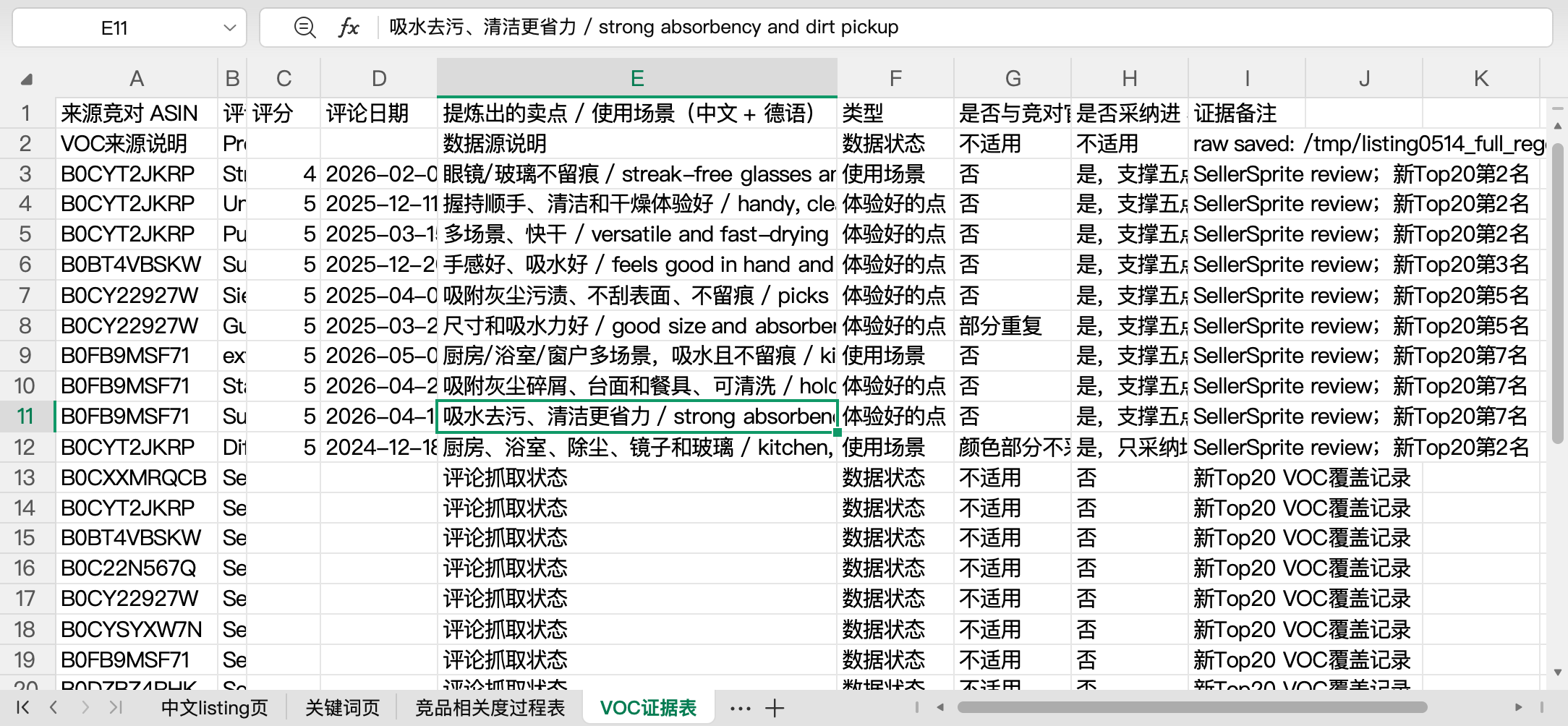Image resolution: width=1568 pixels, height=726 pixels.
Task: Select header cell 来源竞对 ASIN
Action: tap(137, 114)
